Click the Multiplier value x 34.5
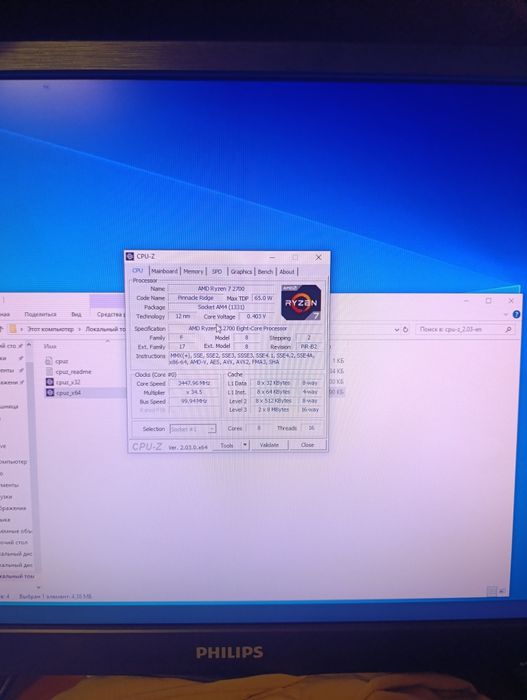This screenshot has height=700, width=527. 194,392
